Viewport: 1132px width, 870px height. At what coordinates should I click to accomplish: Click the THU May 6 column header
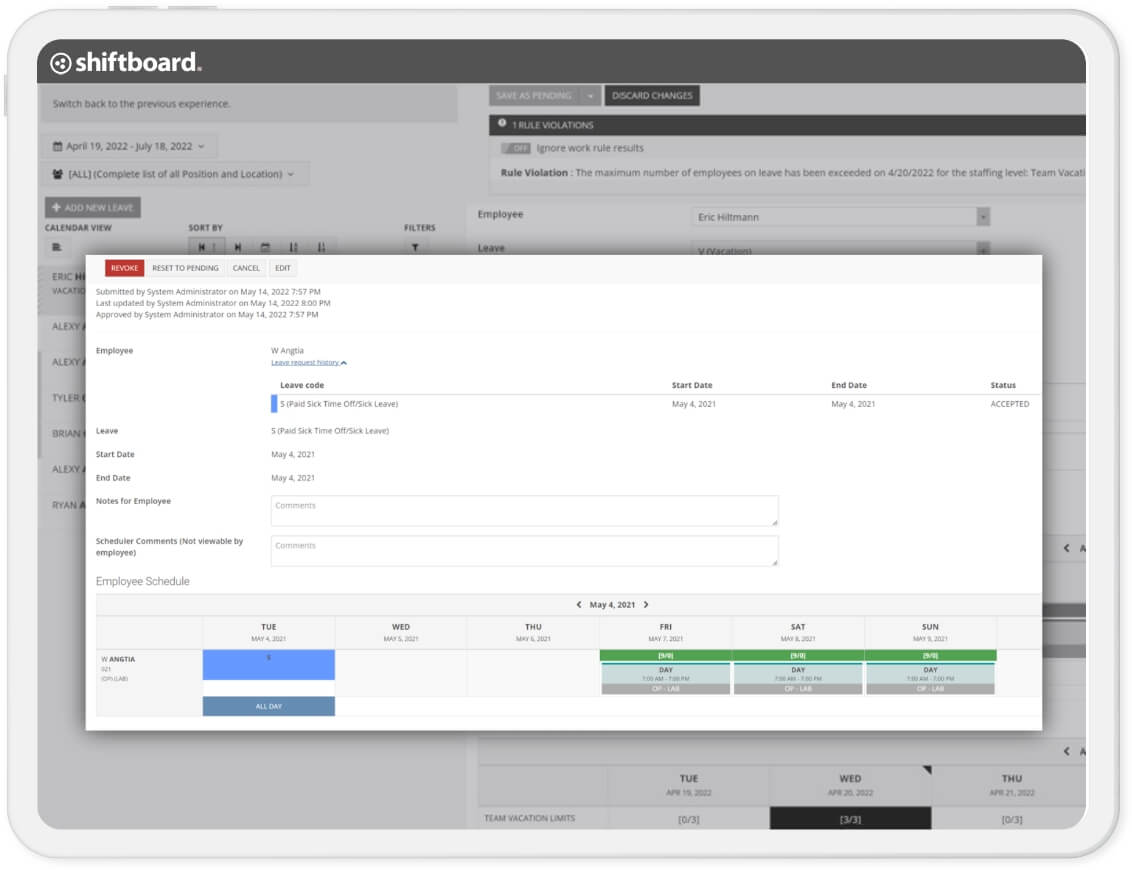(x=534, y=632)
